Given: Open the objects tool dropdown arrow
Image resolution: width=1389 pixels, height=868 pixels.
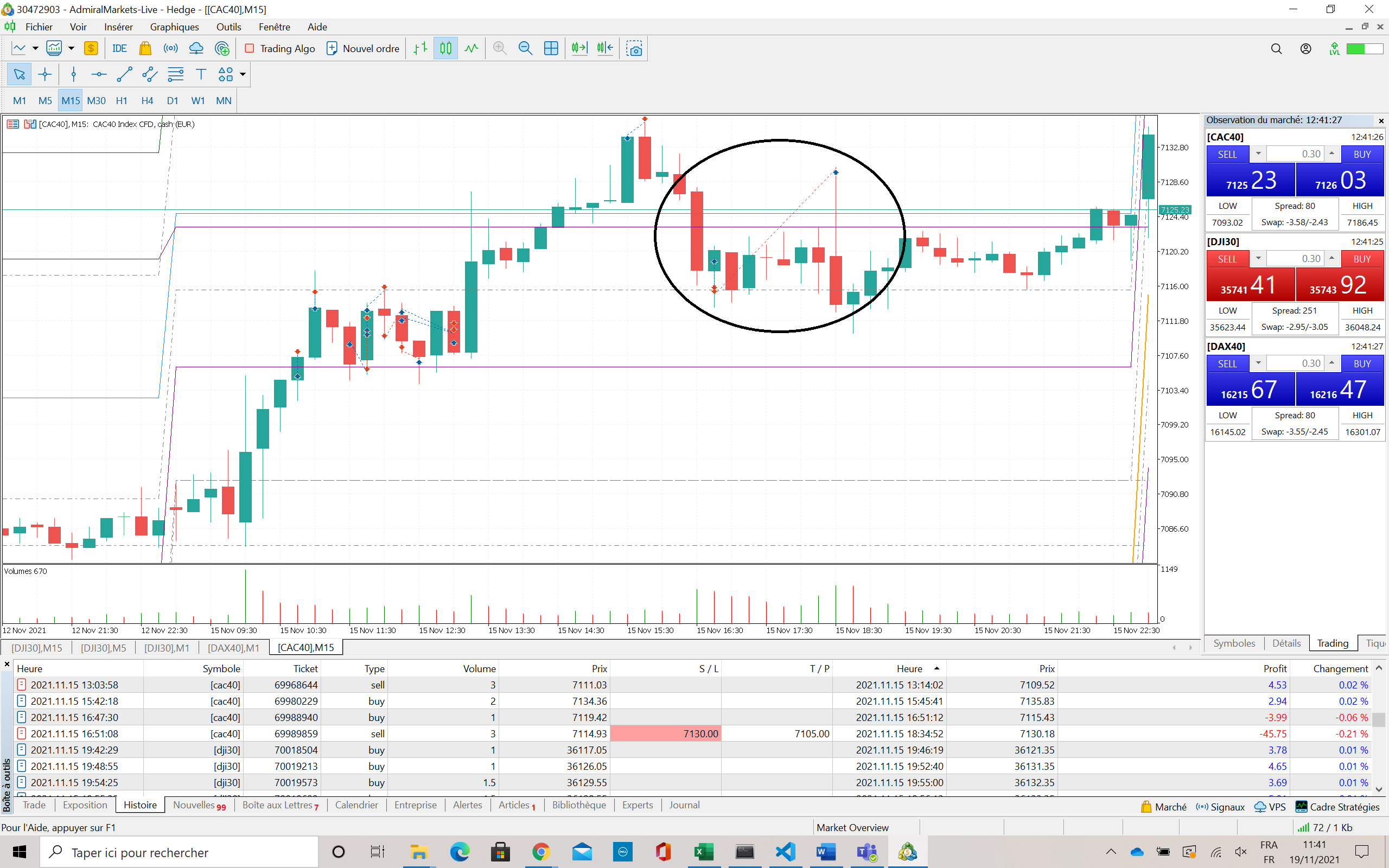Looking at the screenshot, I should point(243,74).
